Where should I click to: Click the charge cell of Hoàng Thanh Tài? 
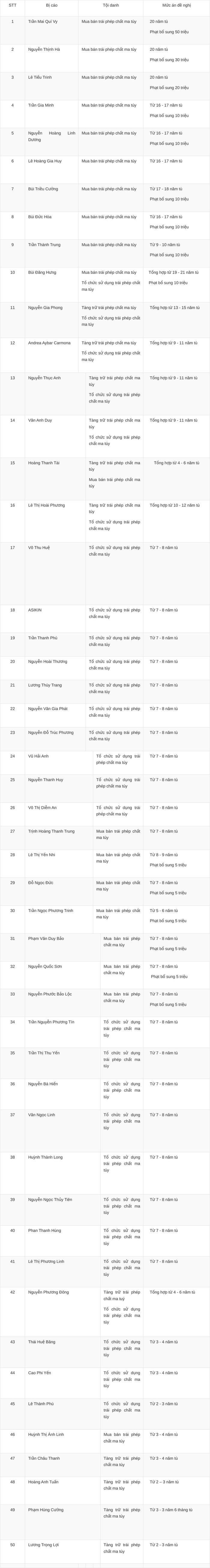coord(114,479)
